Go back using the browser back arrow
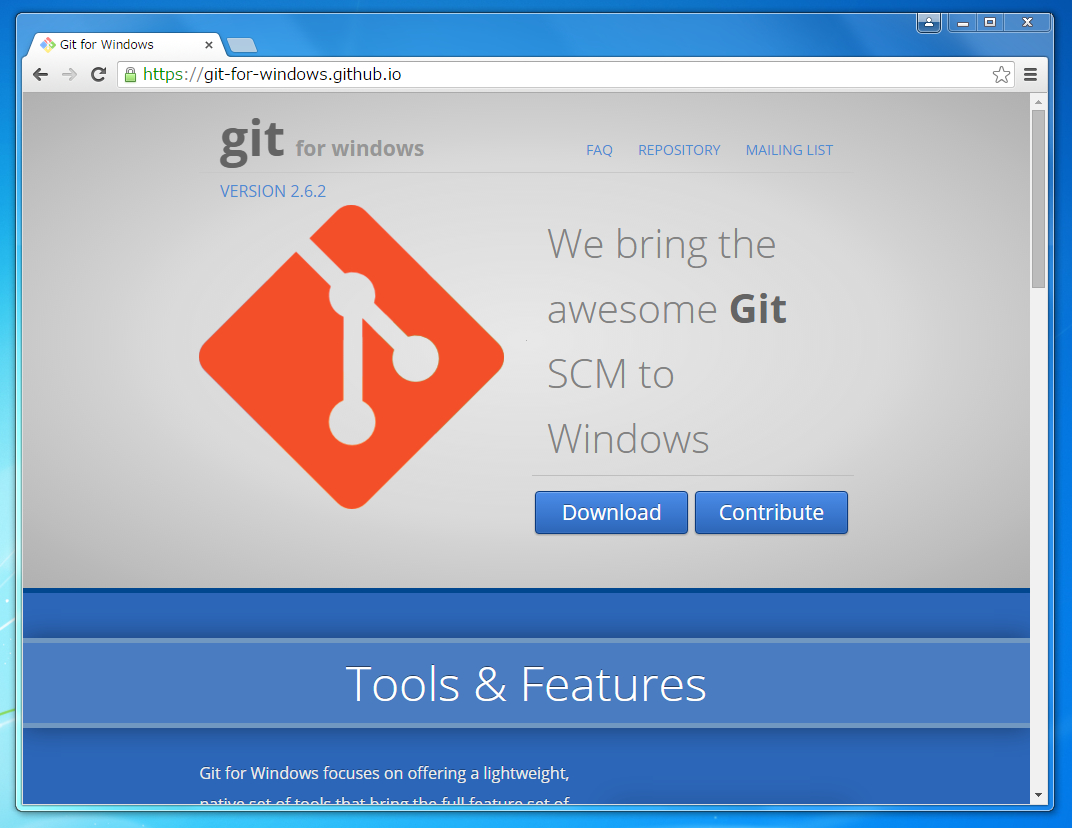 click(40, 74)
